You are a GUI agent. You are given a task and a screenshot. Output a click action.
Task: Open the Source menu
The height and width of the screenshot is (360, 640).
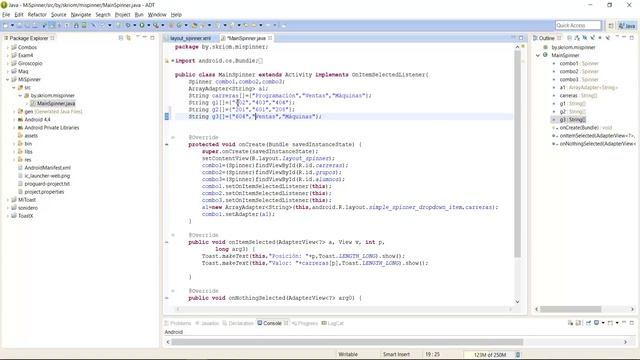tap(58, 15)
